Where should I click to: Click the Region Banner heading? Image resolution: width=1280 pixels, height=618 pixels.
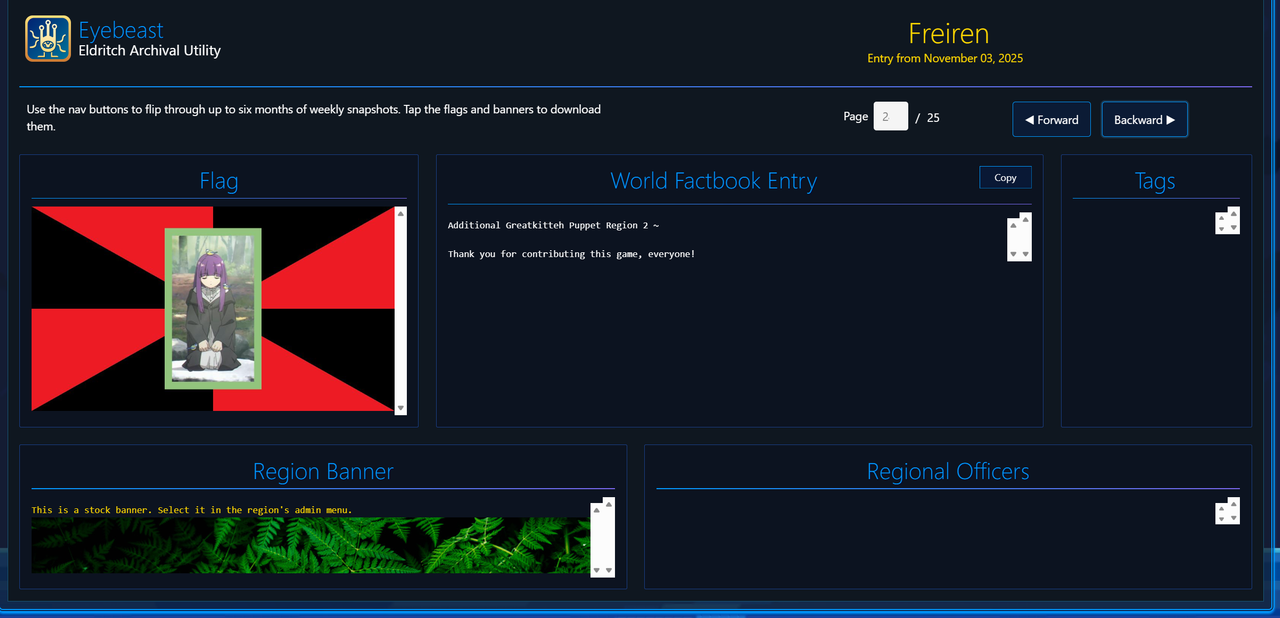pos(323,471)
